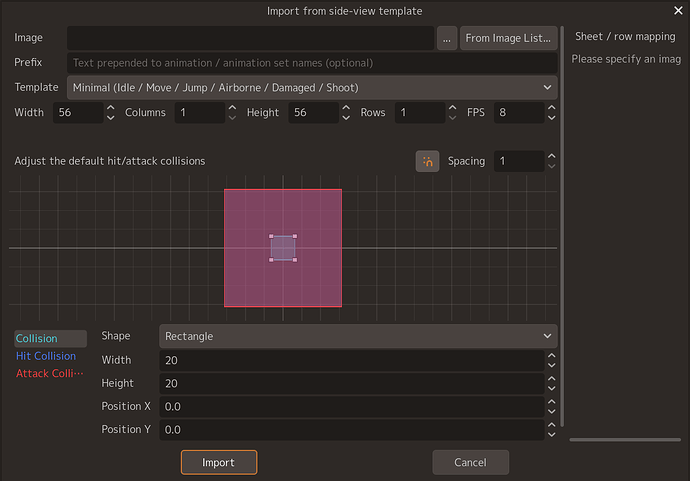Select the Collision tab
The image size is (690, 481).
click(x=50, y=338)
